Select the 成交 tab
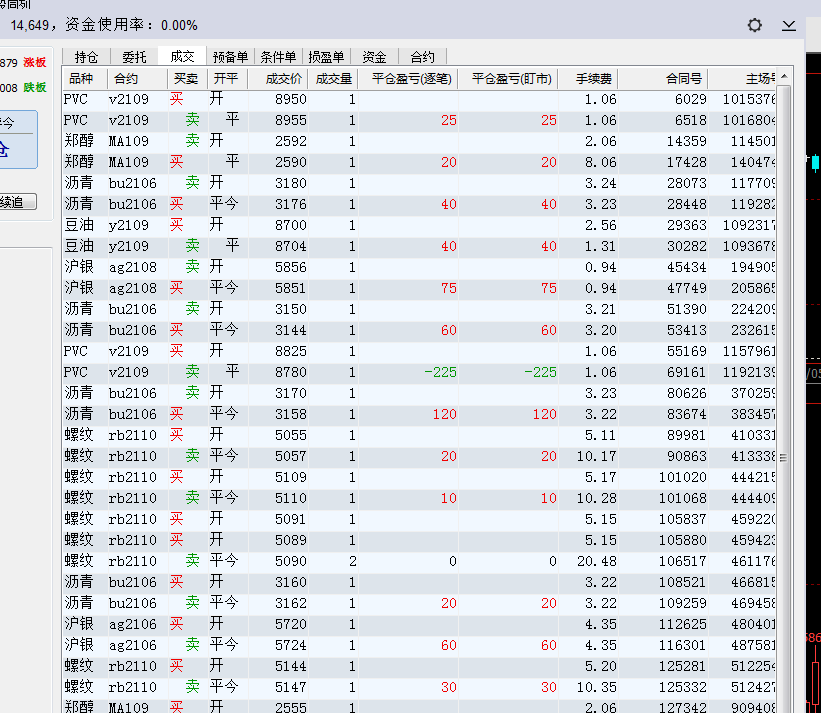Screen dimensions: 821x713 (x=182, y=56)
